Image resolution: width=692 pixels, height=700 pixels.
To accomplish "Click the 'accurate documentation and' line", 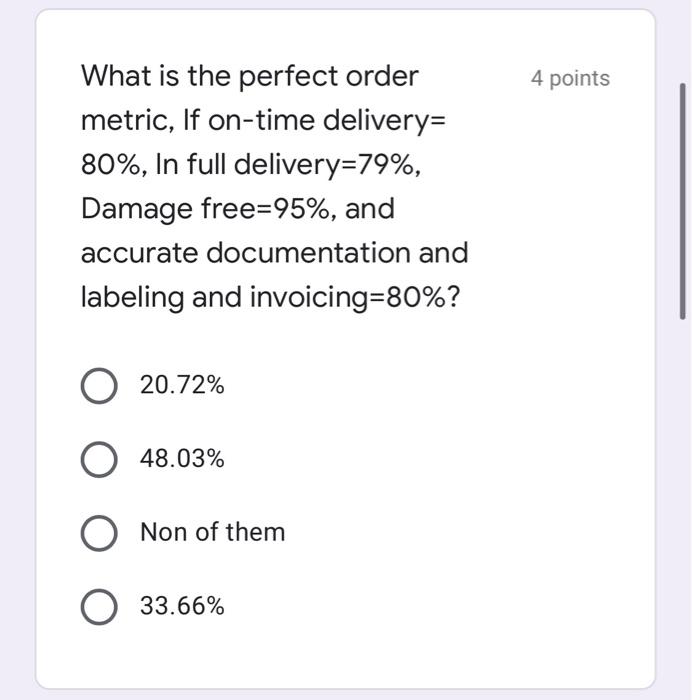I will click(x=274, y=253).
